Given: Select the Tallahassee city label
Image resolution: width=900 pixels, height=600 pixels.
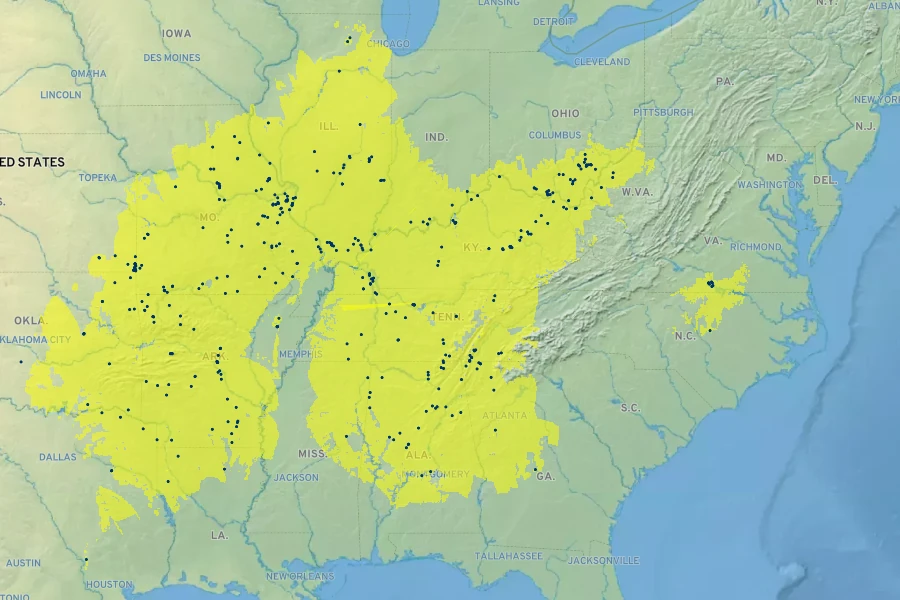Looking at the screenshot, I should click(x=508, y=556).
